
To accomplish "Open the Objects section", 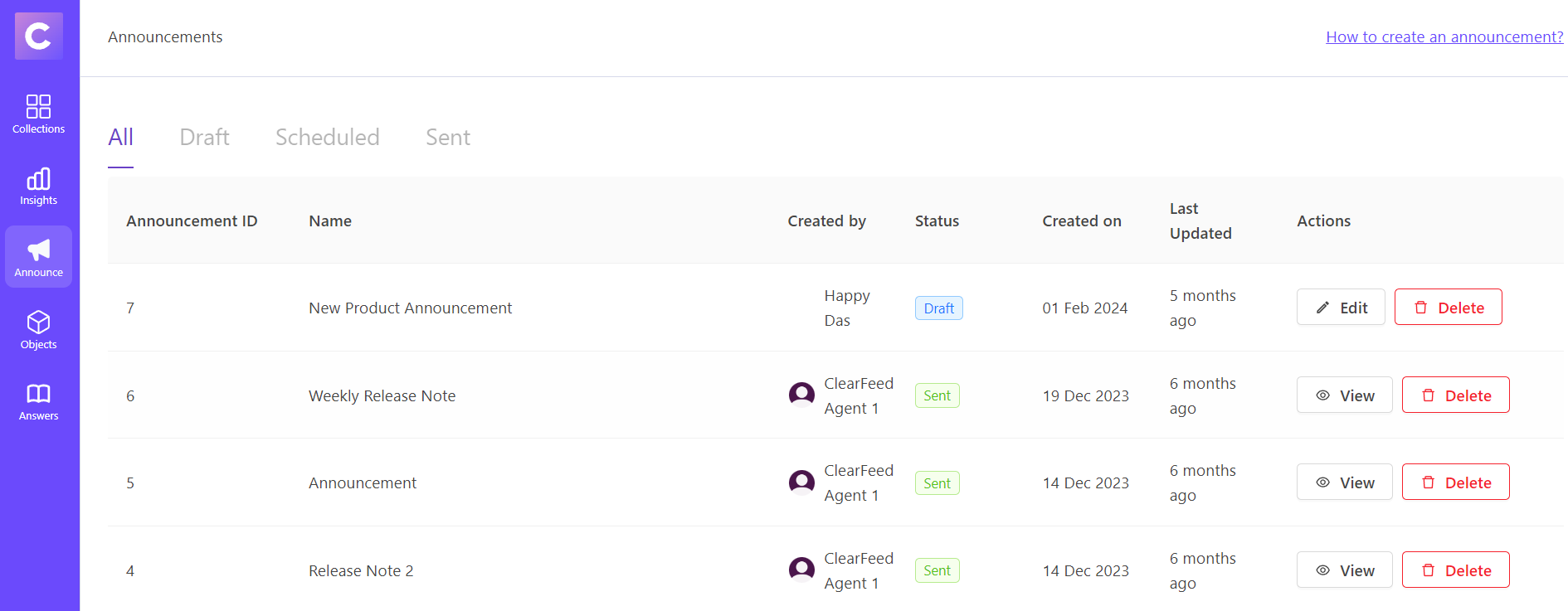I will (x=38, y=330).
